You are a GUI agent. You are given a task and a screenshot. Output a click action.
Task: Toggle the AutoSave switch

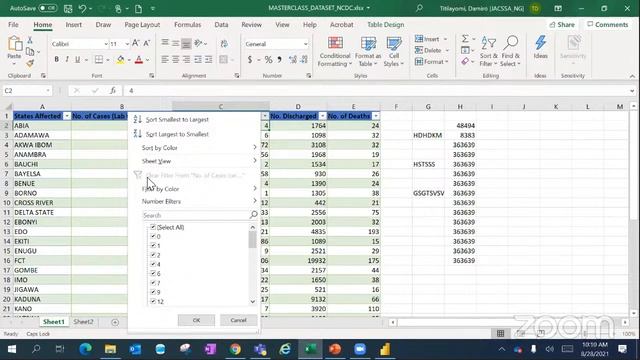(48, 8)
